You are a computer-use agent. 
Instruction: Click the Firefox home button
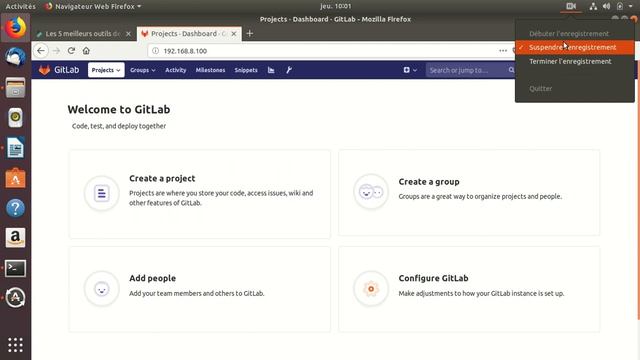coord(86,51)
